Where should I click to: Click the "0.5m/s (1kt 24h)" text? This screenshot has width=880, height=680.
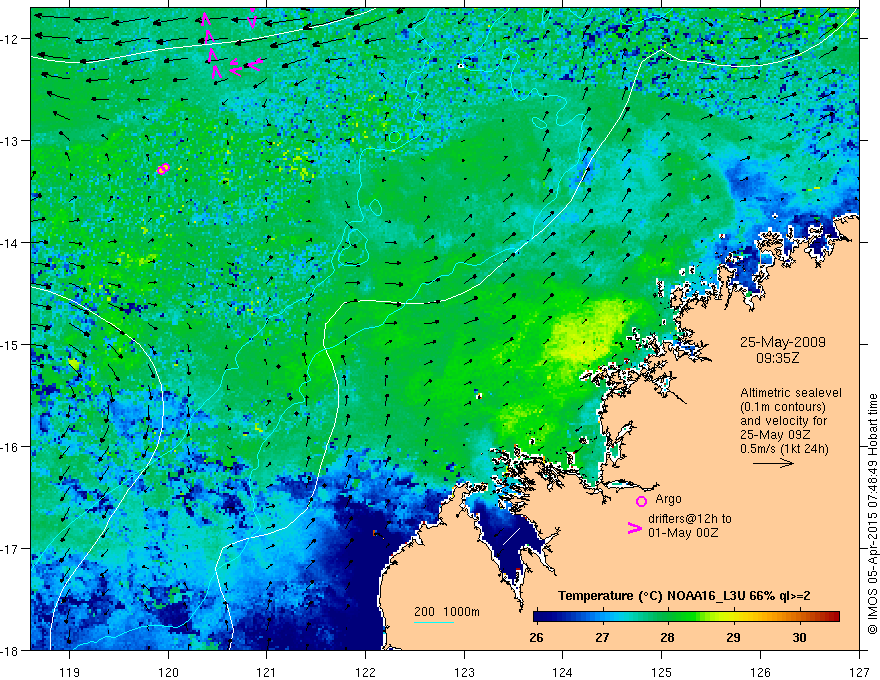(784, 449)
